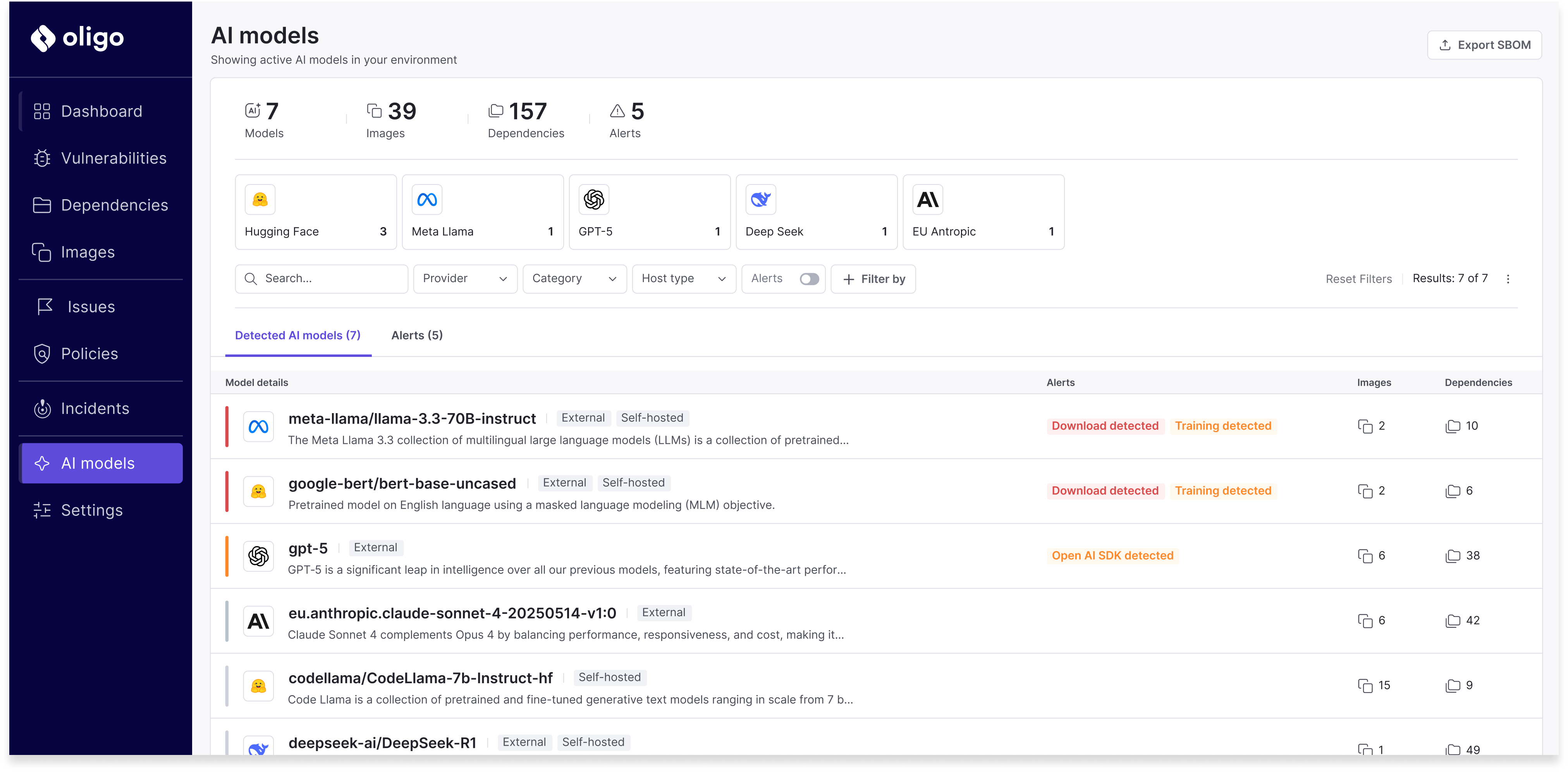The height and width of the screenshot is (772, 1568).
Task: Click the Policies shield icon
Action: 42,354
